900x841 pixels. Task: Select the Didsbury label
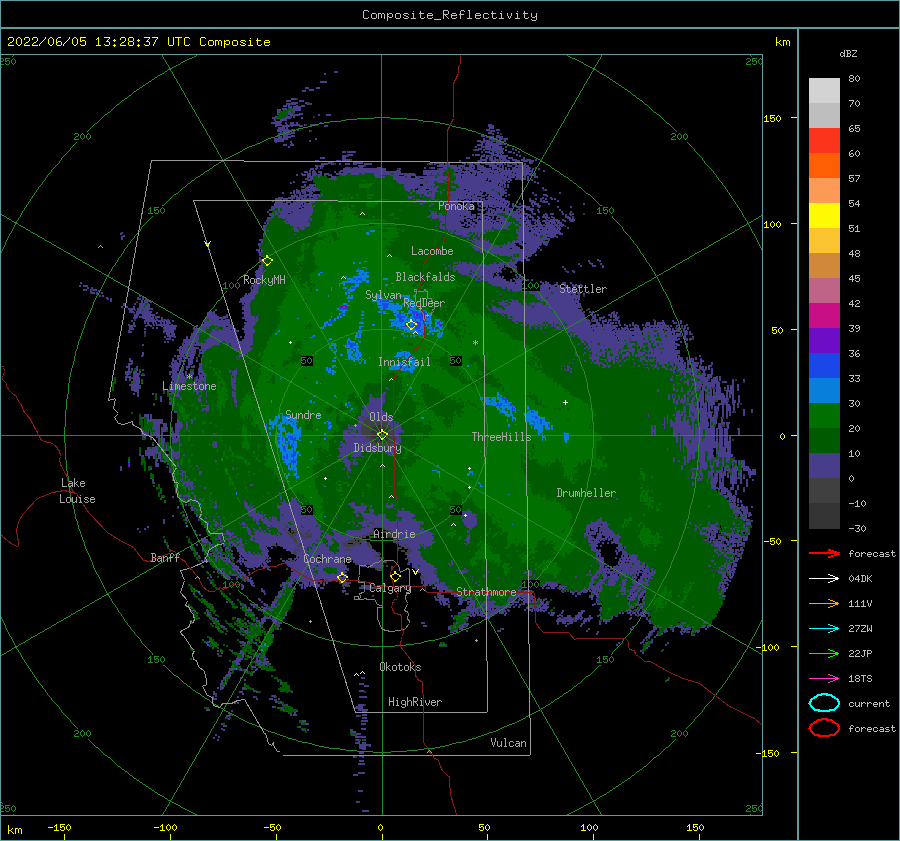click(x=377, y=448)
